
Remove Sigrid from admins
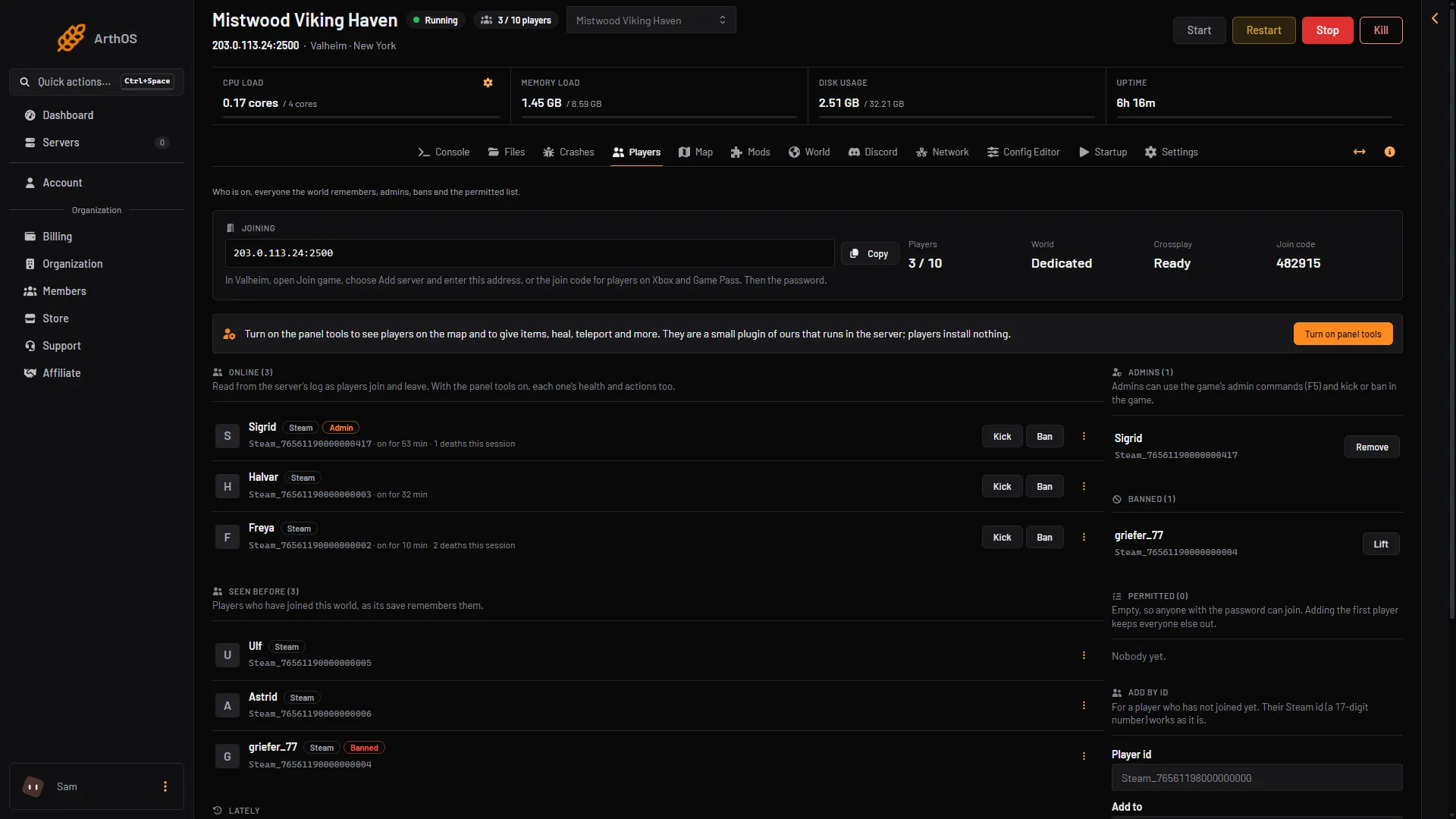coord(1372,447)
